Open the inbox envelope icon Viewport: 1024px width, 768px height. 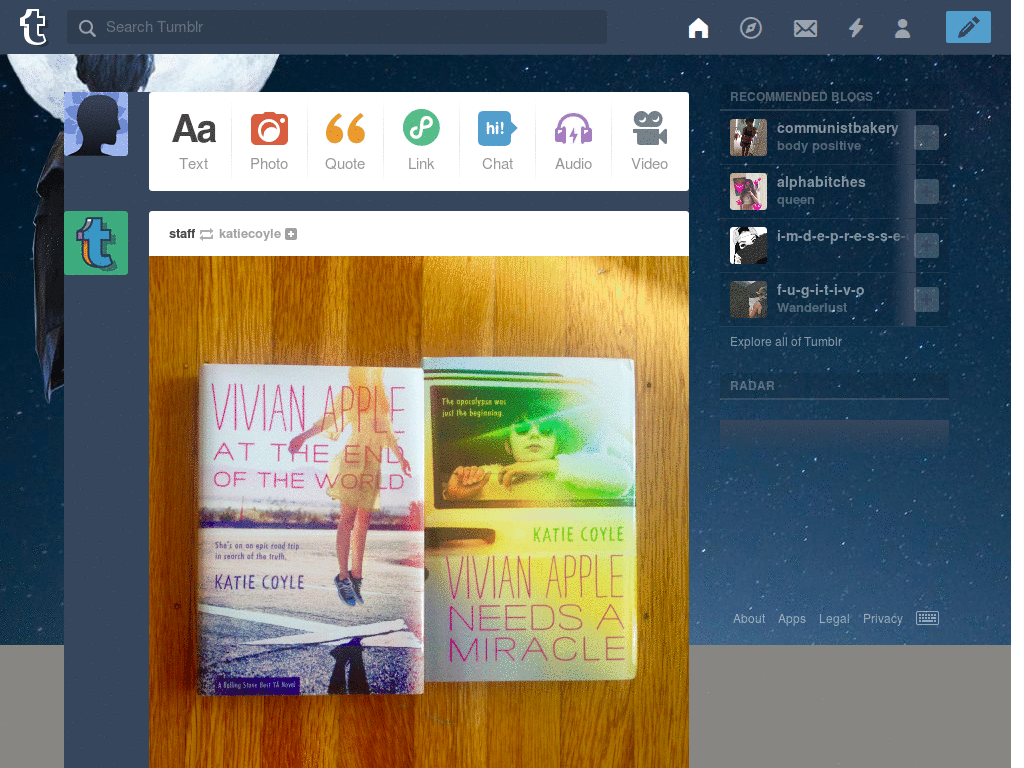805,28
